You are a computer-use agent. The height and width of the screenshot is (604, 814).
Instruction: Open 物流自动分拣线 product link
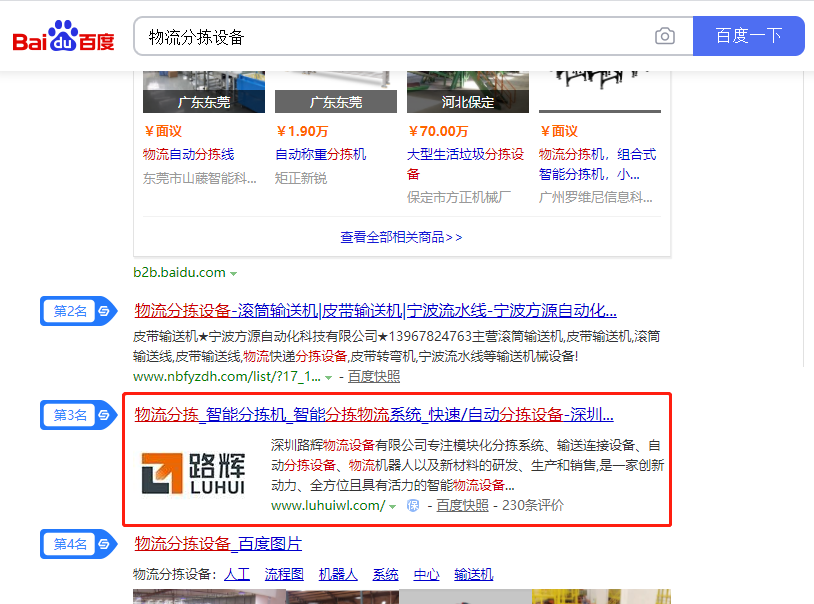click(x=188, y=154)
